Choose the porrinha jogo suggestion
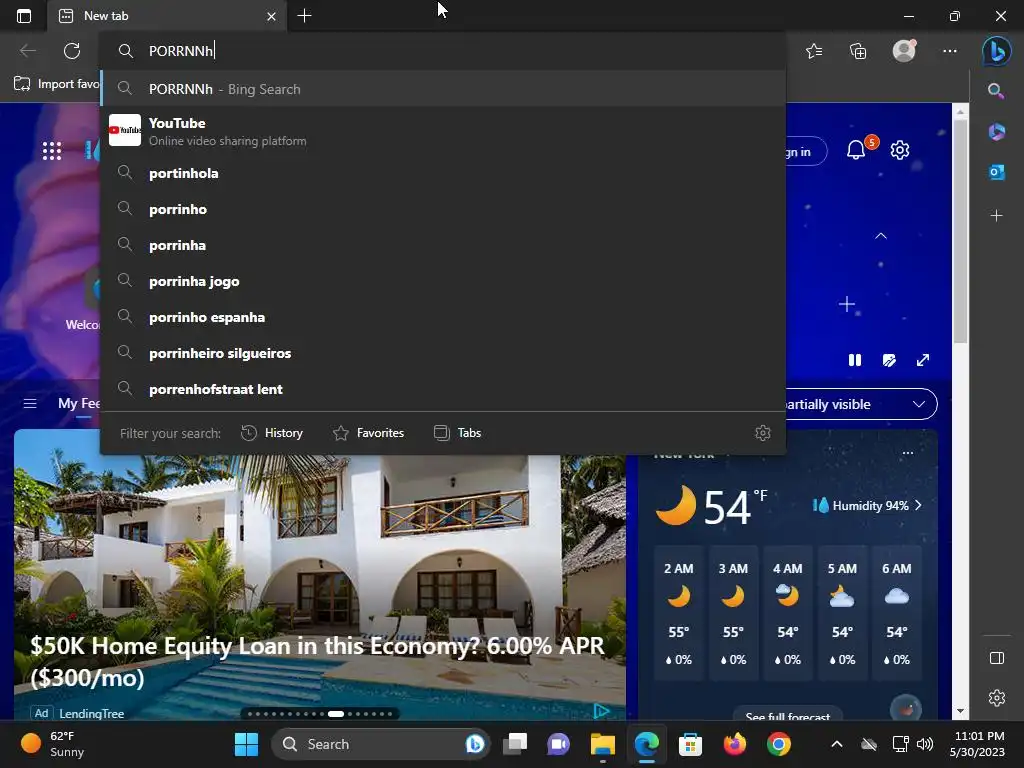The image size is (1024, 768). 443,281
